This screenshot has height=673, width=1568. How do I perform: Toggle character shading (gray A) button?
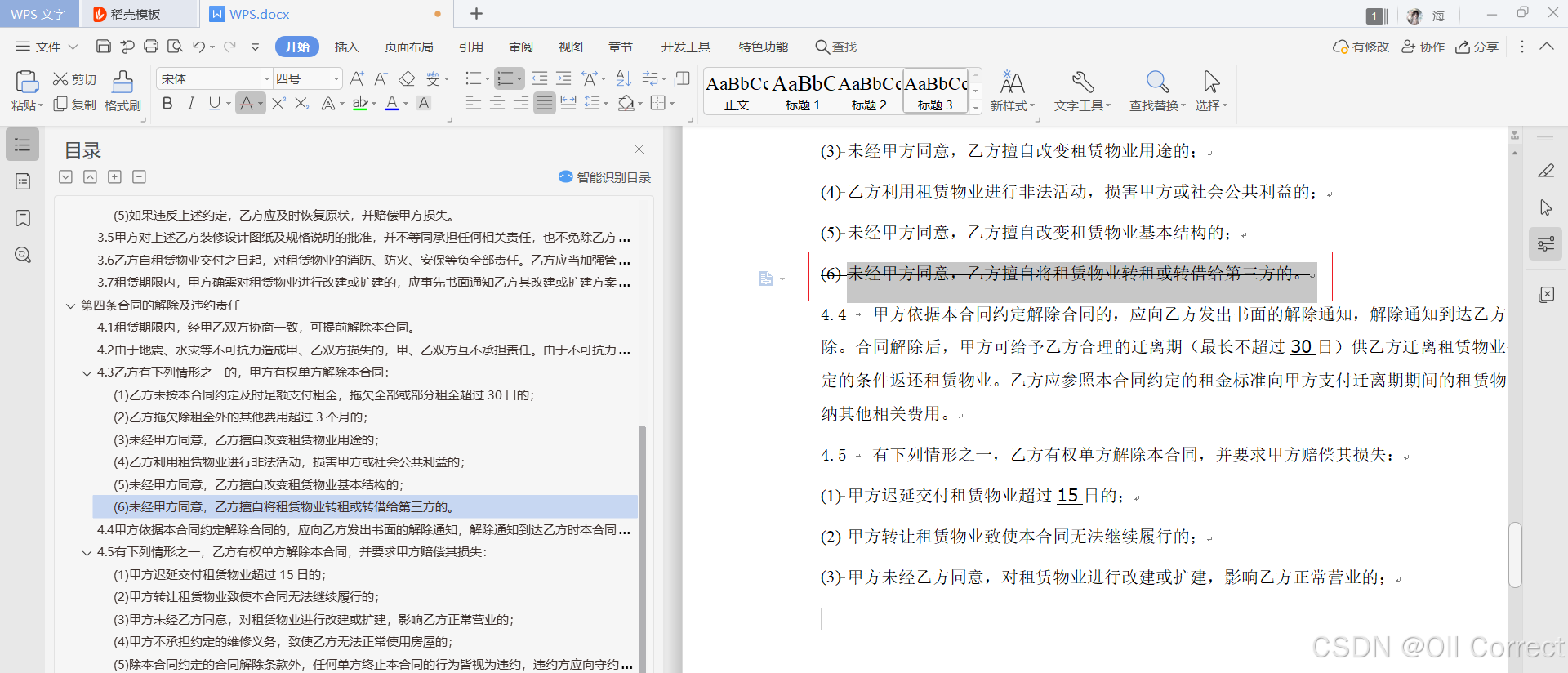pos(424,103)
